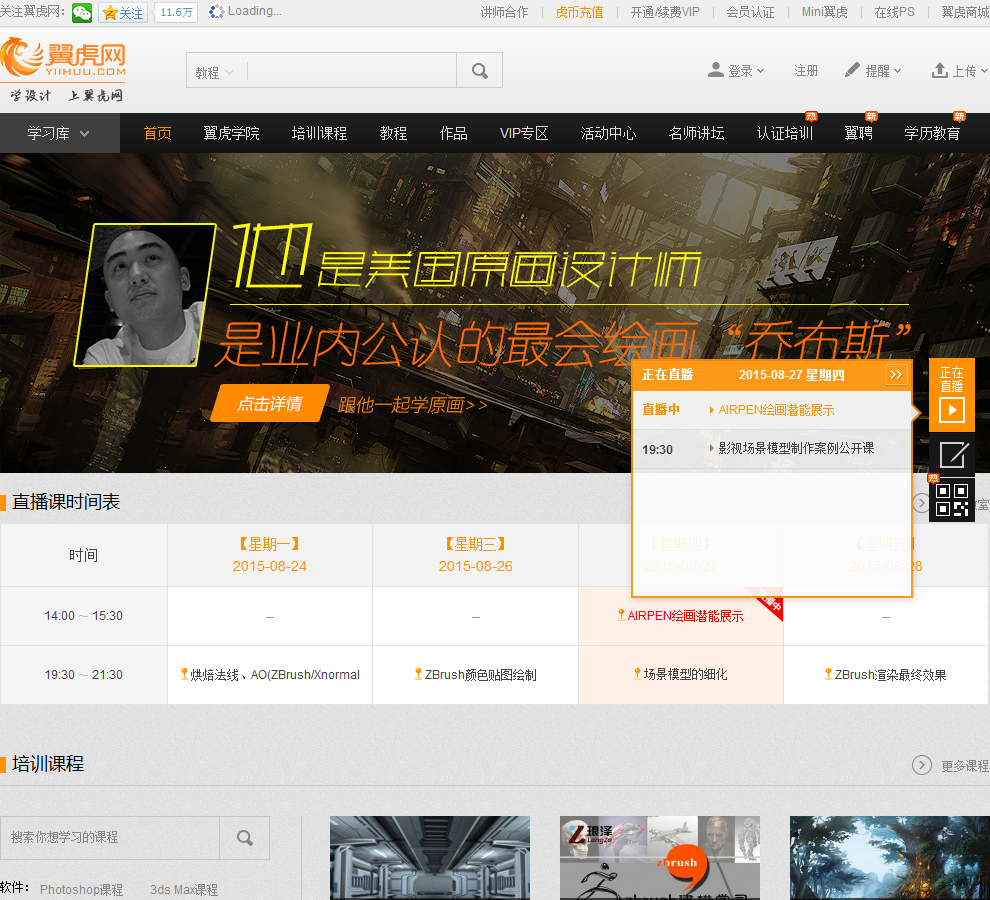The image size is (990, 900).
Task: Click the WeChat follow icon
Action: click(x=82, y=13)
